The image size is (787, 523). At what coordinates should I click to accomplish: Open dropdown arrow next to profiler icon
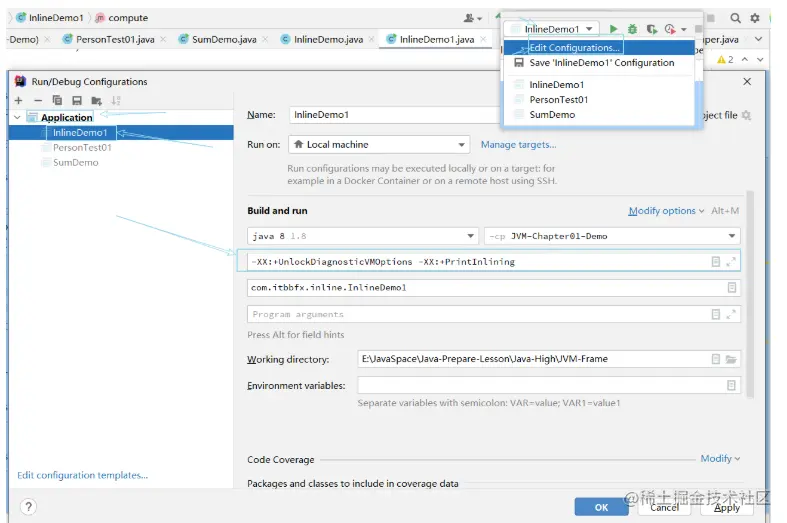[684, 30]
